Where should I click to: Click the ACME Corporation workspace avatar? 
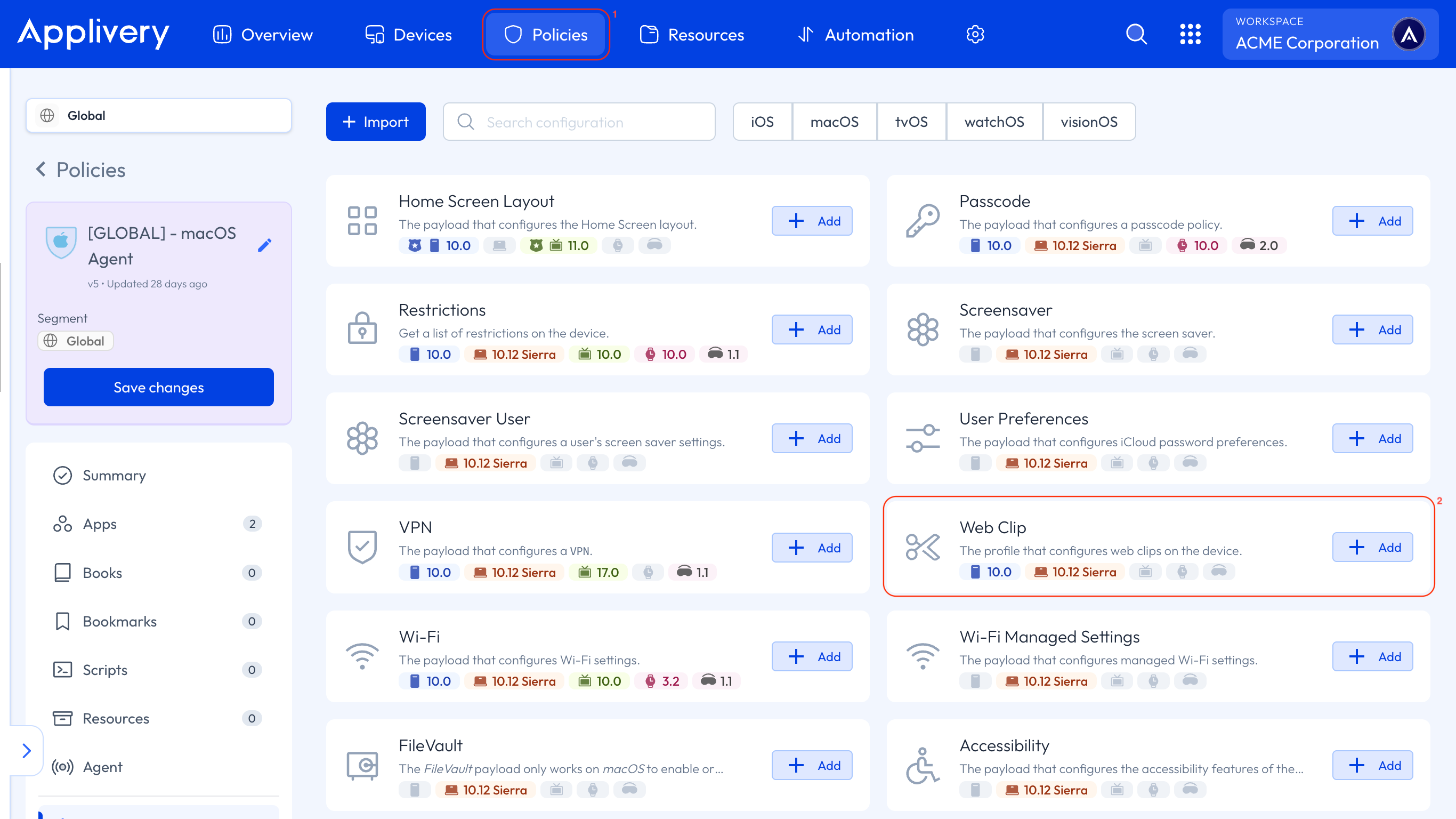[x=1409, y=35]
